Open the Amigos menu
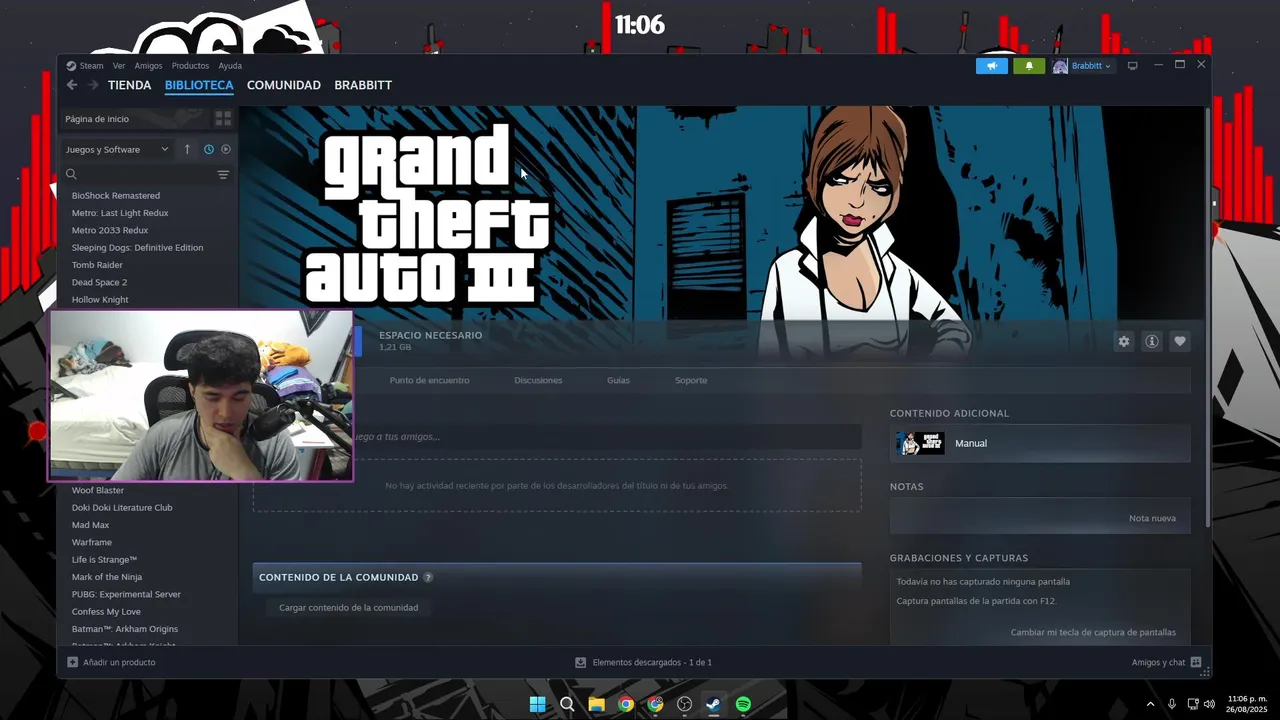Image resolution: width=1280 pixels, height=720 pixels. 148,66
